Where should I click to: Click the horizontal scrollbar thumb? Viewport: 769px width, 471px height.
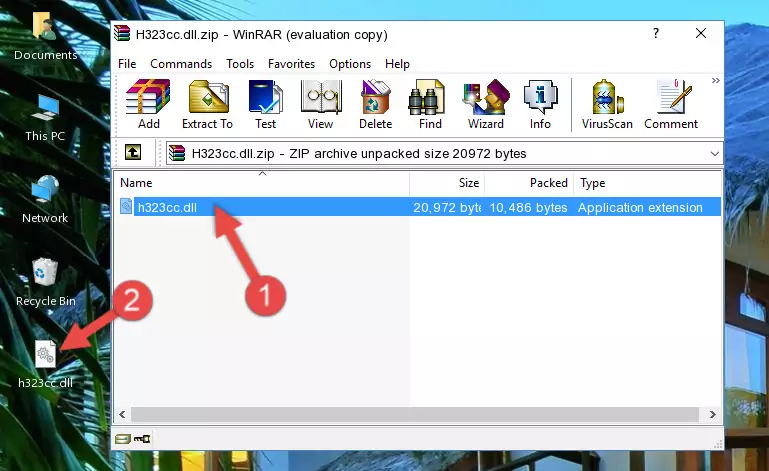[414, 415]
